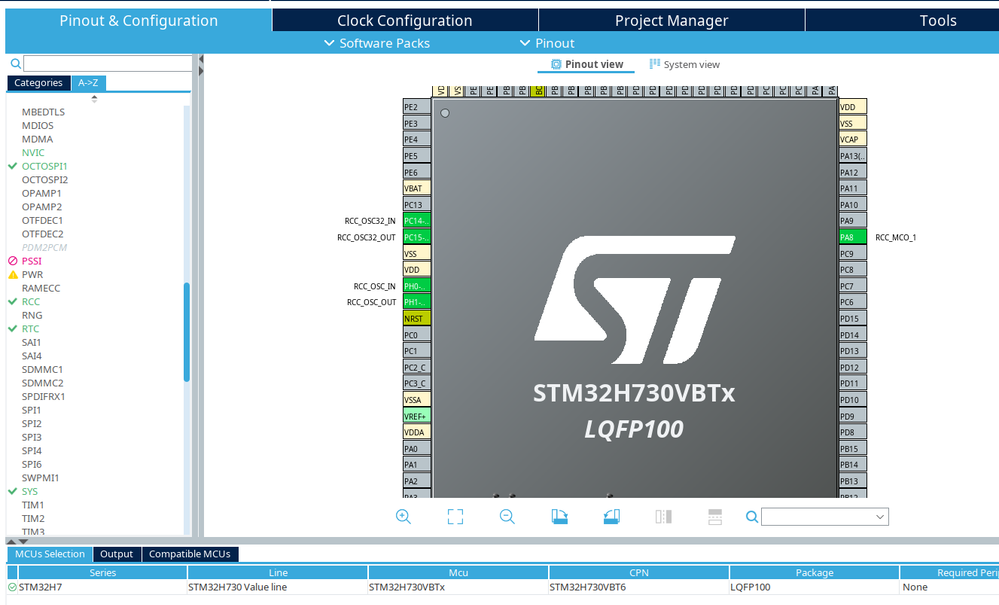Select the PH0 pin on the chip
Viewport: 999px width, 605px height.
(417, 286)
